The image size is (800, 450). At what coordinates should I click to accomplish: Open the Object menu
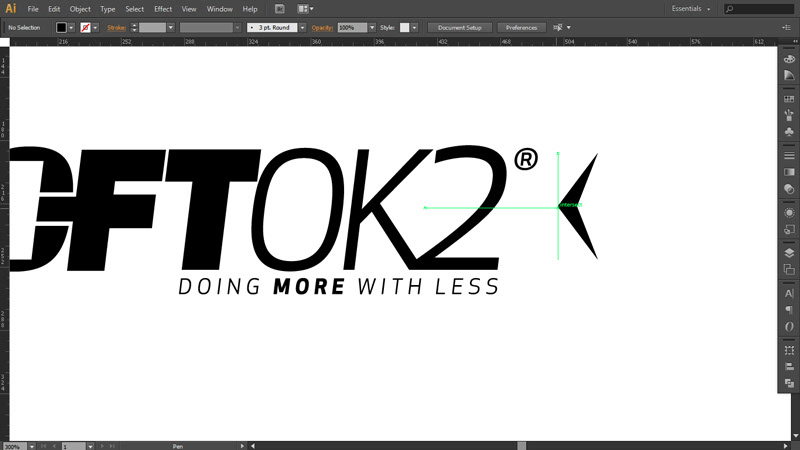pos(80,8)
